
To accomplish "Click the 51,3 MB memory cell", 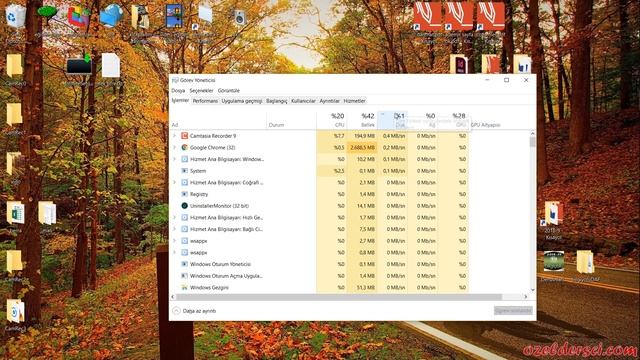I will [x=362, y=288].
